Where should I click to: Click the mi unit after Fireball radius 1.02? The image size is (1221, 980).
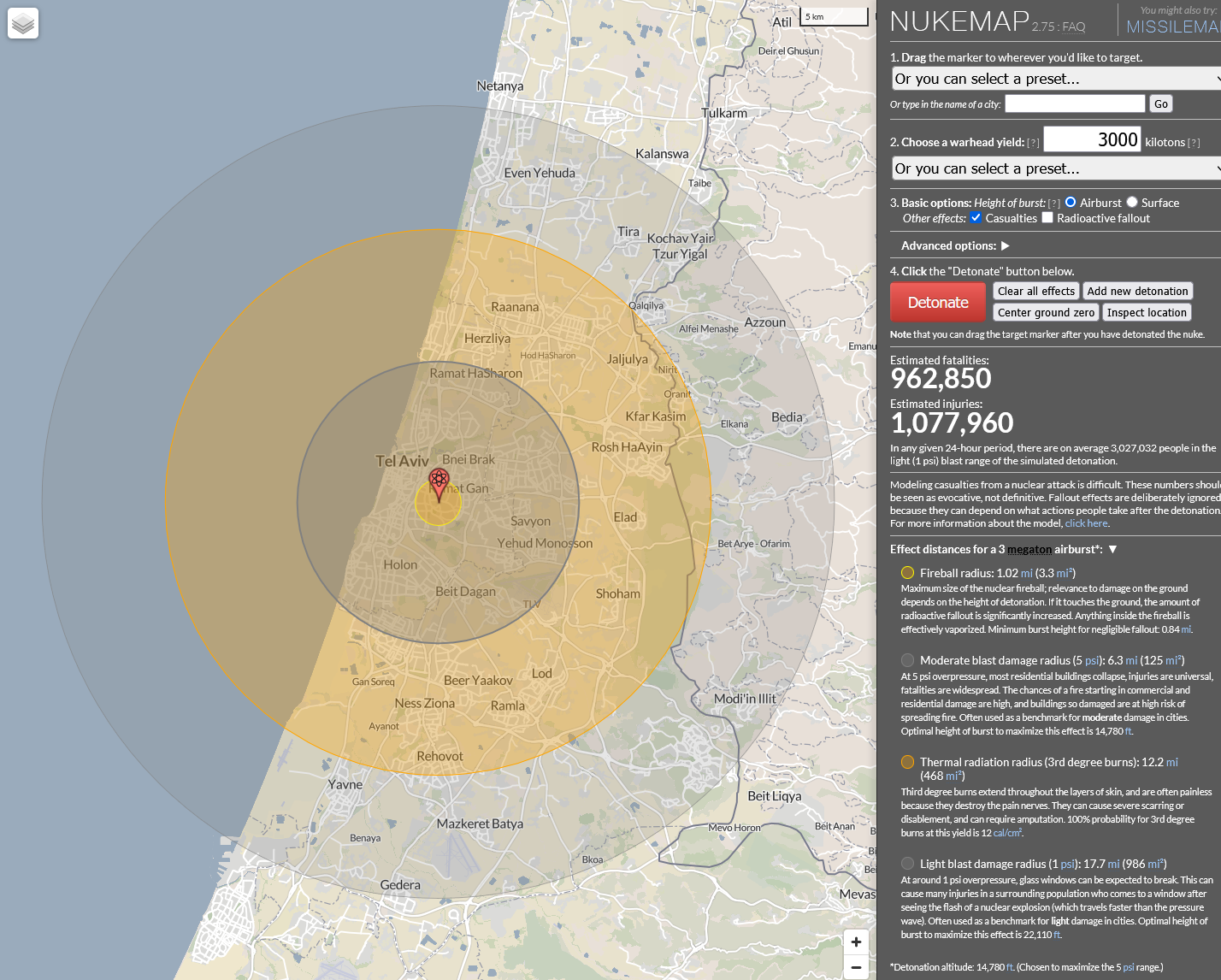pos(1027,573)
